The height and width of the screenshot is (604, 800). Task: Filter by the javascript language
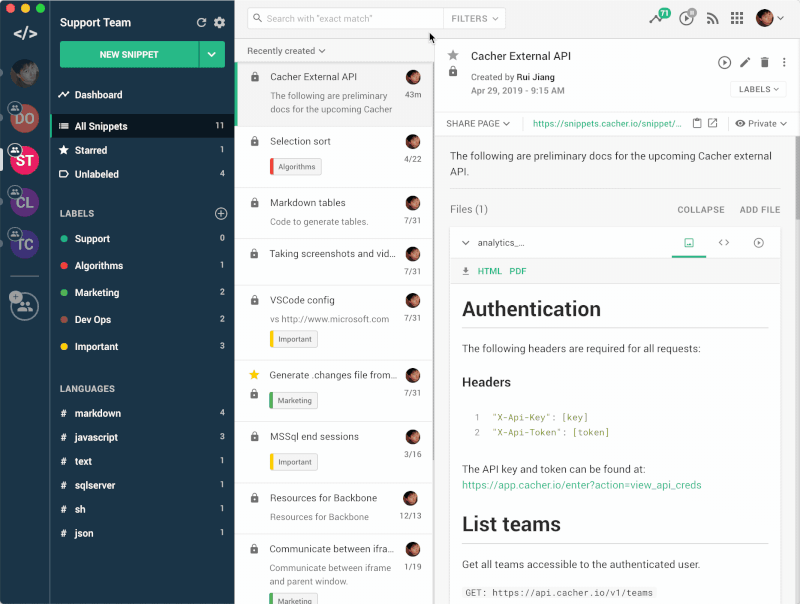142,437
